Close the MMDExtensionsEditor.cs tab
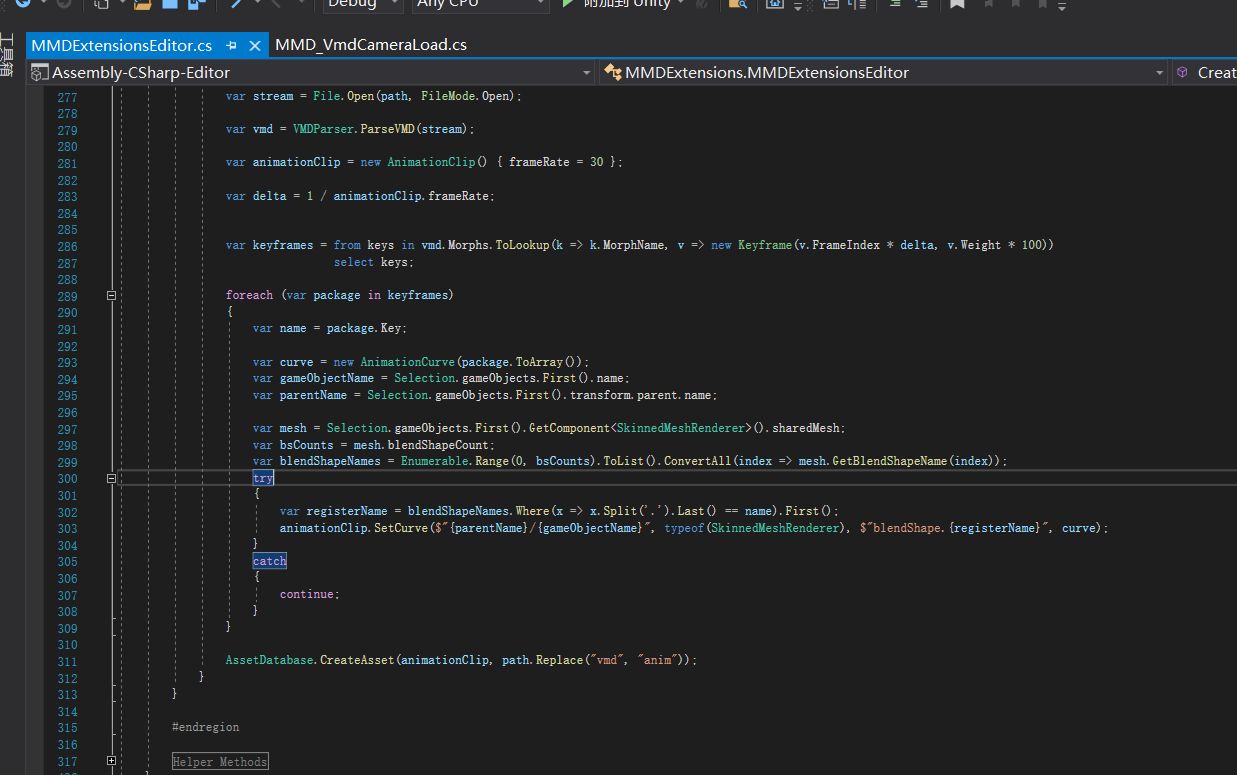The image size is (1237, 775). point(254,45)
